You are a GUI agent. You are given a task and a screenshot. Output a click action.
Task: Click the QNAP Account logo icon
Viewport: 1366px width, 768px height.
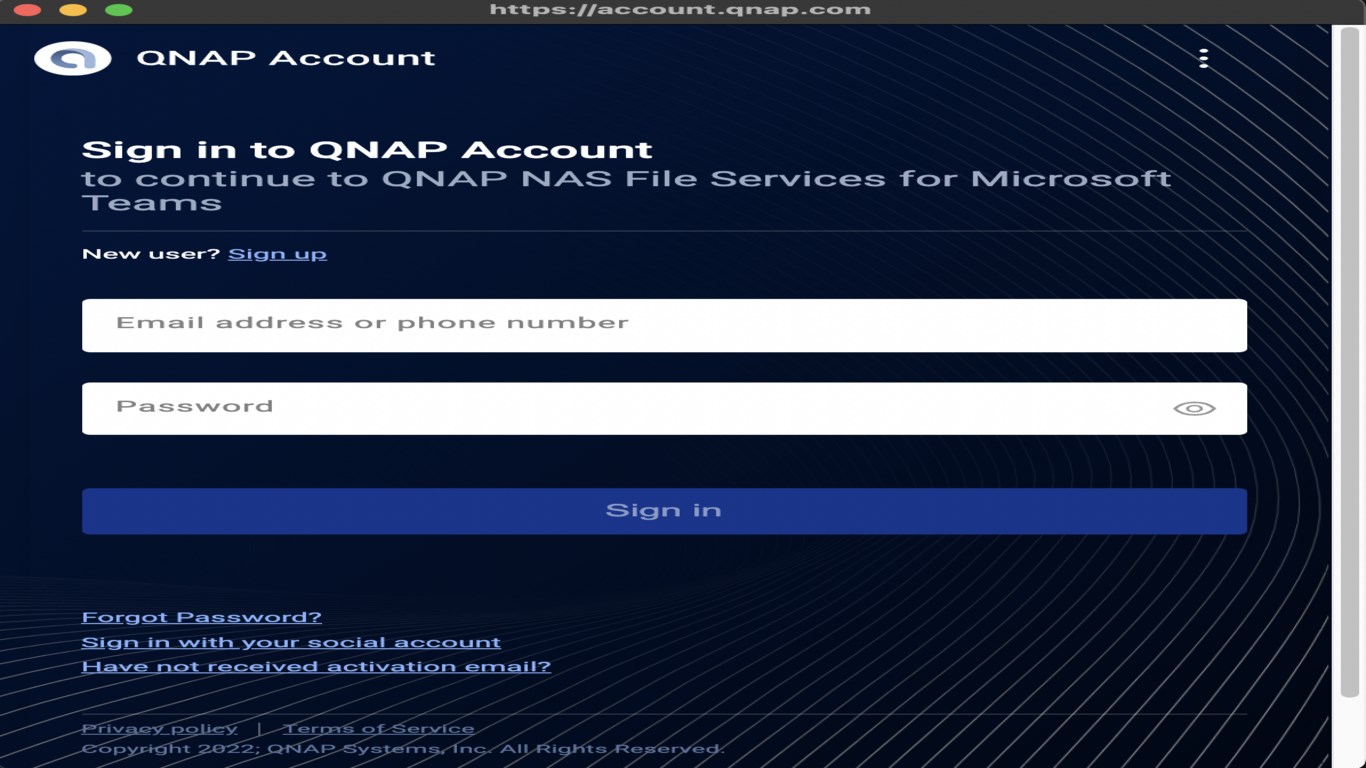pyautogui.click(x=72, y=58)
